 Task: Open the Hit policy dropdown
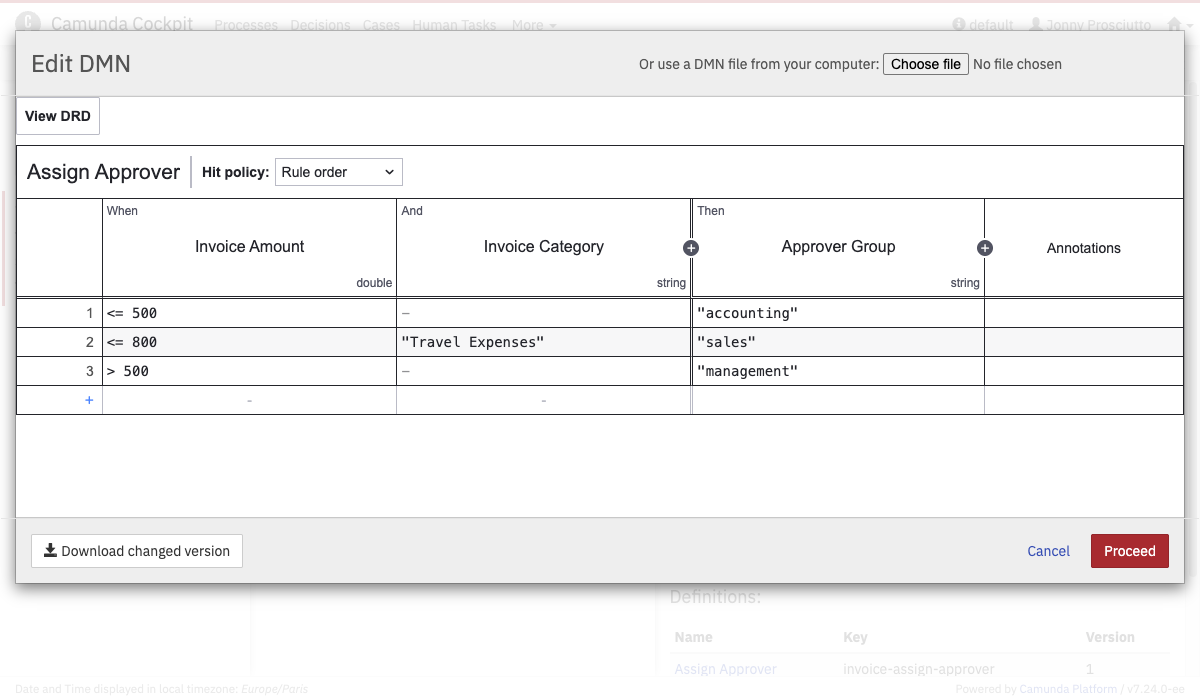click(x=338, y=172)
